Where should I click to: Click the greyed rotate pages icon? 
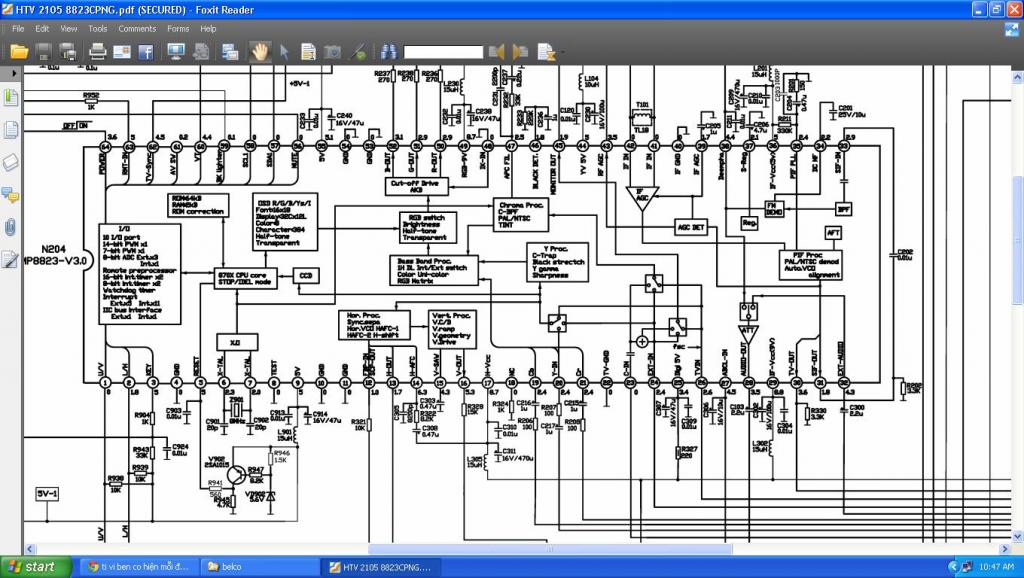click(200, 52)
